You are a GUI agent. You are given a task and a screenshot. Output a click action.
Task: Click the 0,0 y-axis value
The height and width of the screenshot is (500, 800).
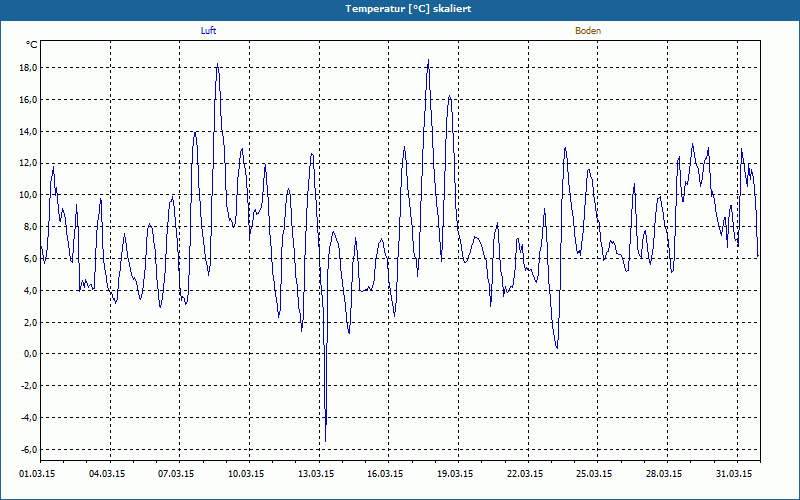pyautogui.click(x=30, y=354)
